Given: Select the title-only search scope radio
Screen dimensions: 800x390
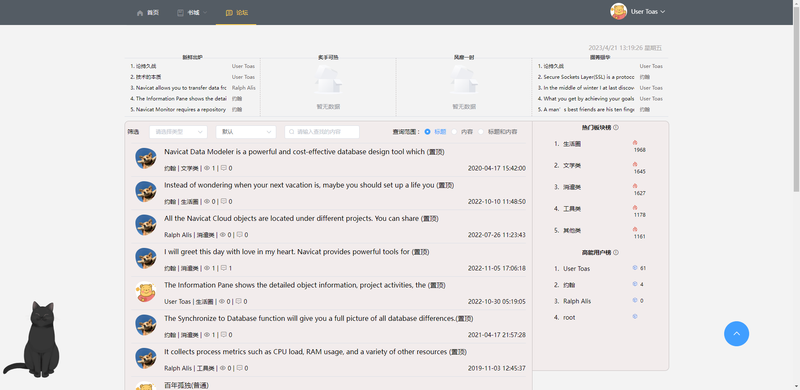Looking at the screenshot, I should click(x=428, y=132).
